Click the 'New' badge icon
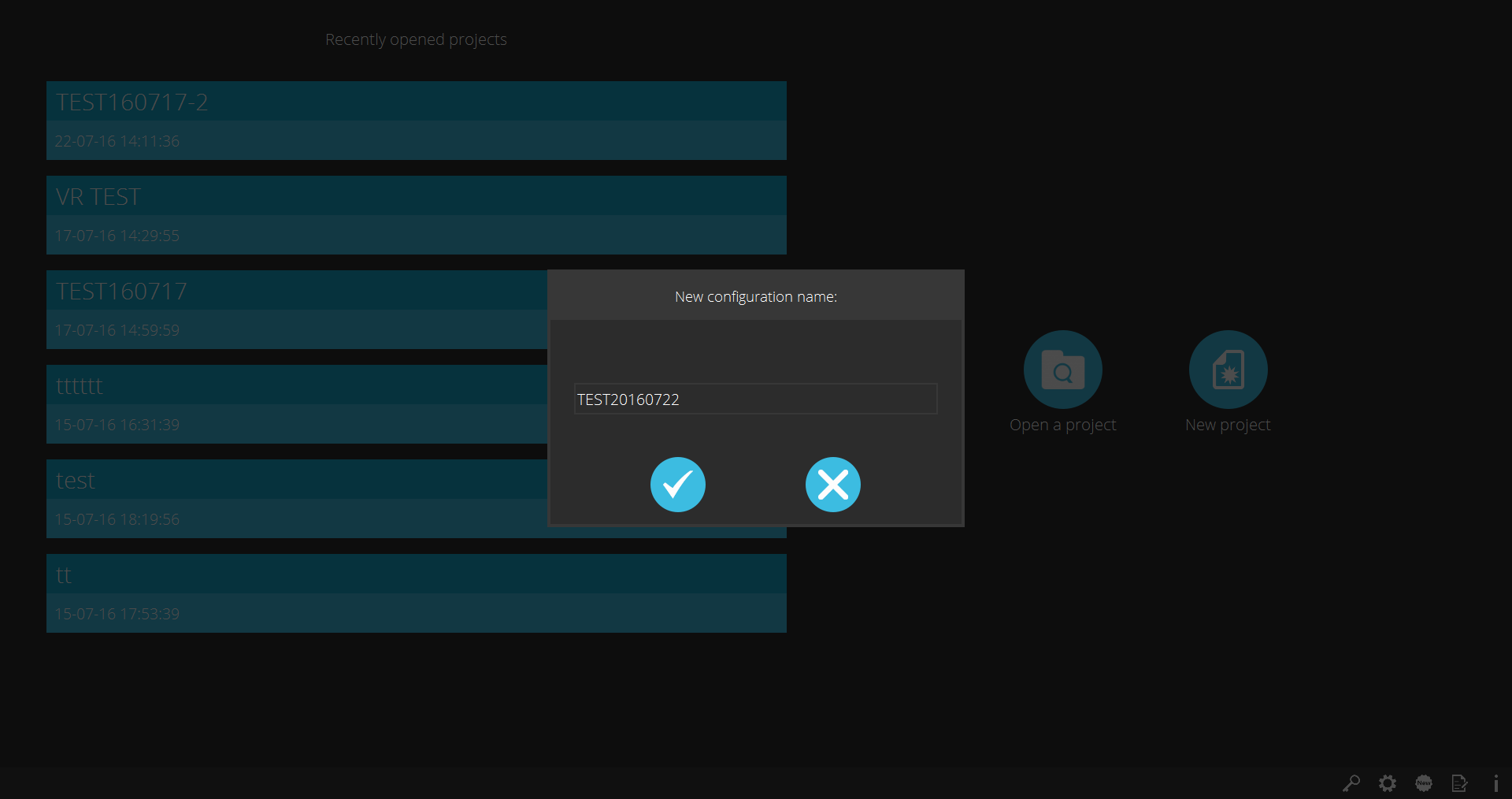 pyautogui.click(x=1424, y=782)
